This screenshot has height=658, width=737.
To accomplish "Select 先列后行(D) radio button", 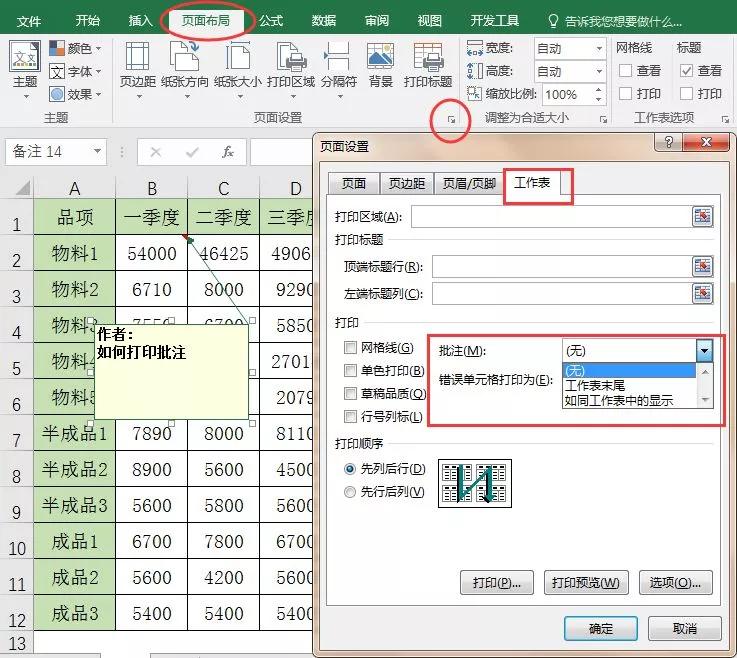I will (x=350, y=469).
